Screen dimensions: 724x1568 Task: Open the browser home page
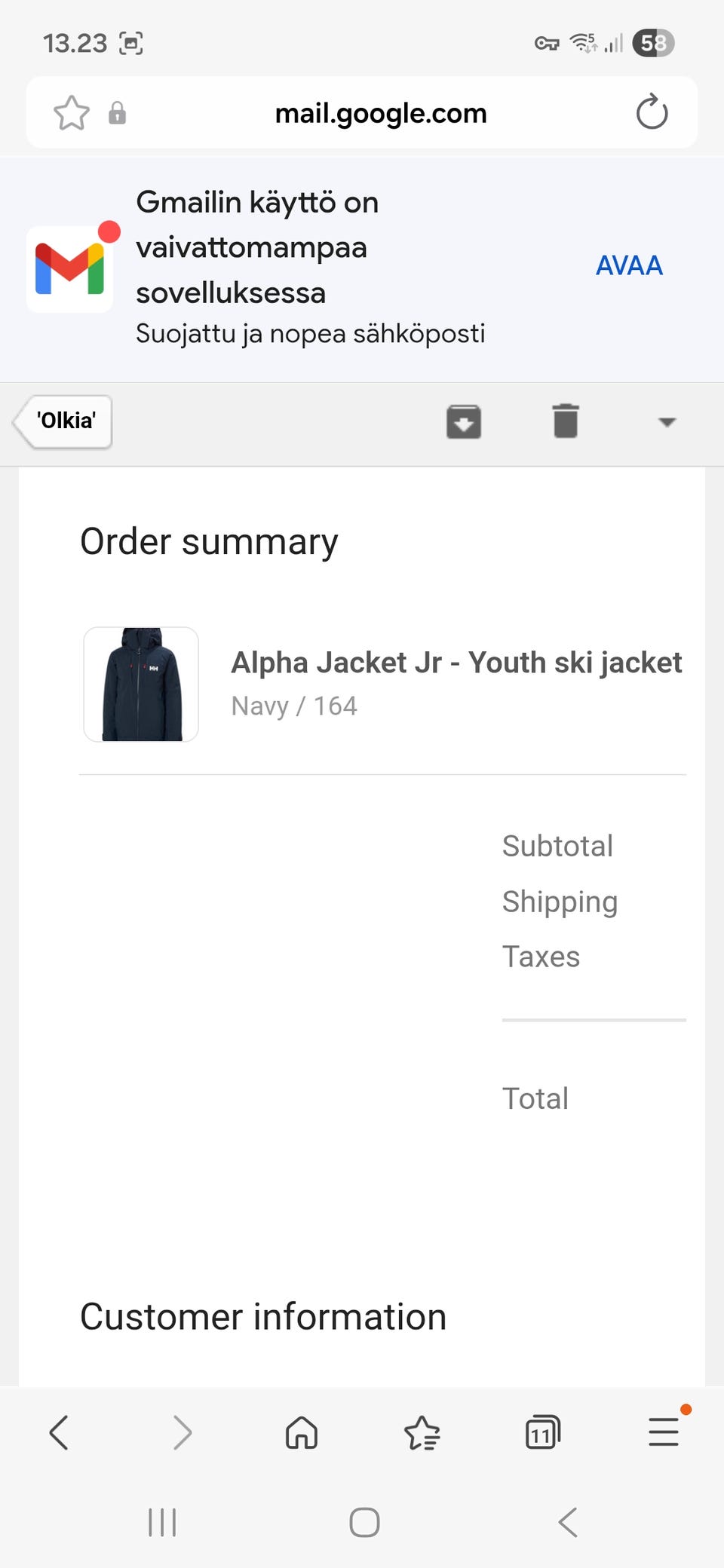tap(302, 1432)
